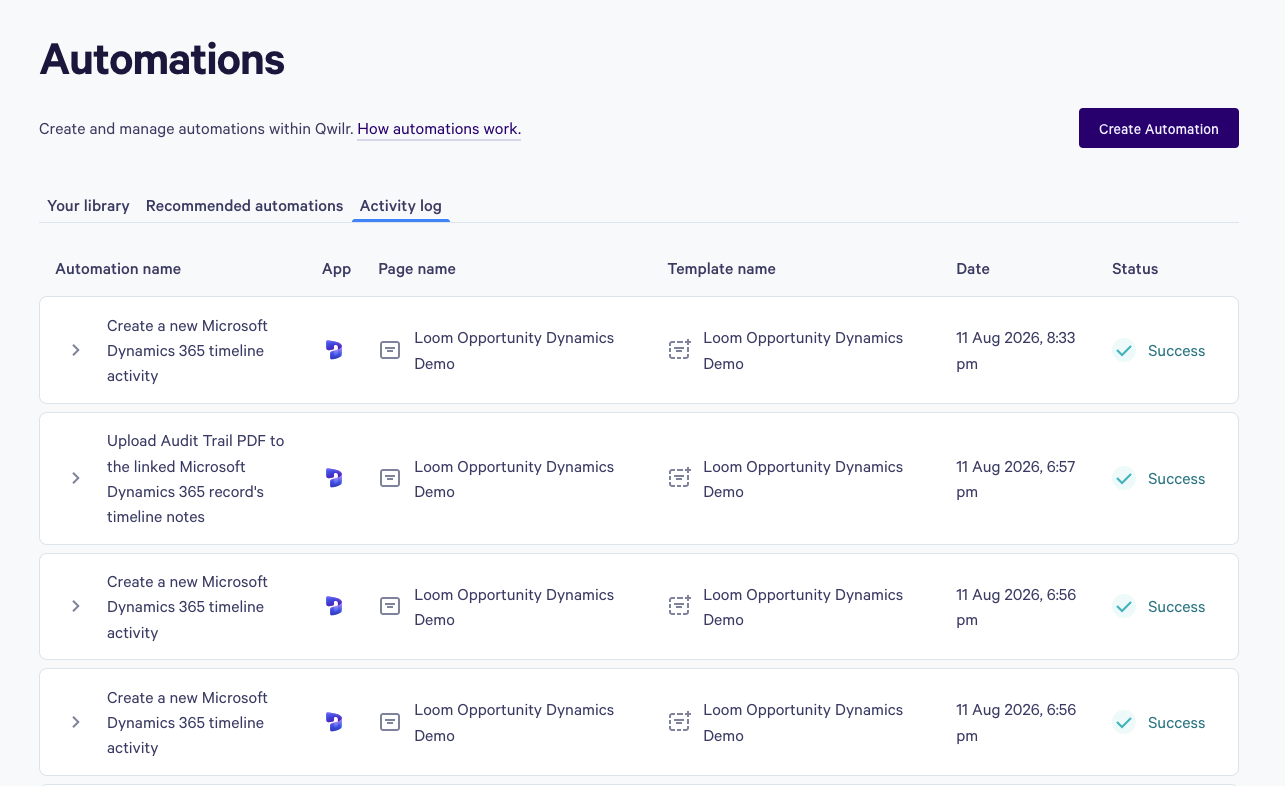The height and width of the screenshot is (786, 1285).
Task: Open Recommended automations tab
Action: 244,205
